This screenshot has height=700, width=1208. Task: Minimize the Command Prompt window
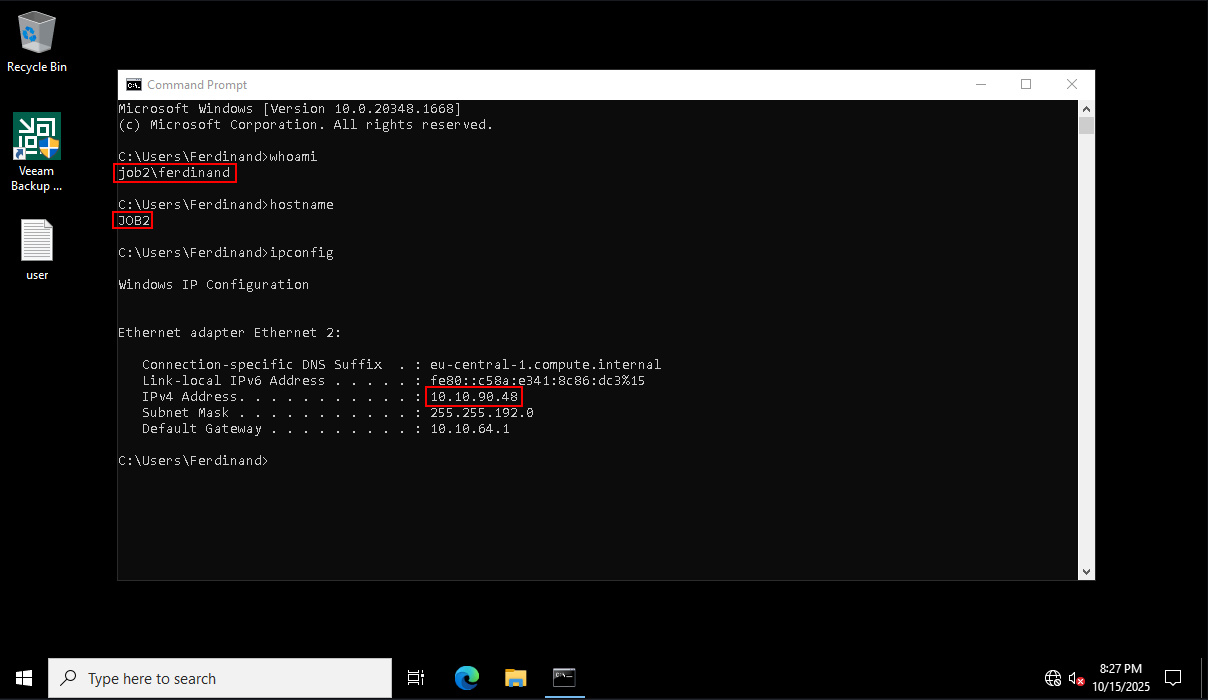click(980, 85)
